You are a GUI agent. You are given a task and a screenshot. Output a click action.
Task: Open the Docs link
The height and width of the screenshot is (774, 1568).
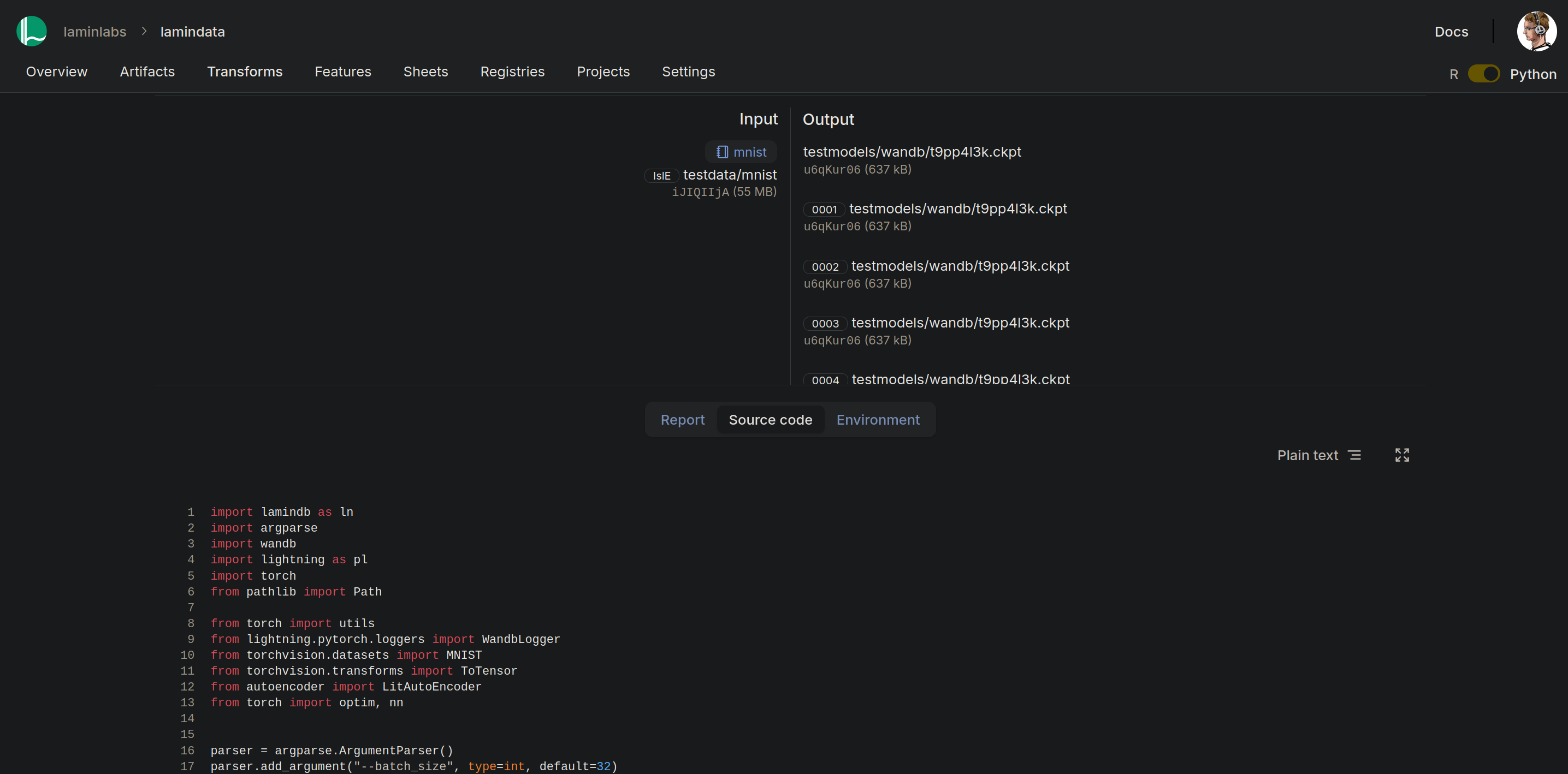click(1451, 32)
